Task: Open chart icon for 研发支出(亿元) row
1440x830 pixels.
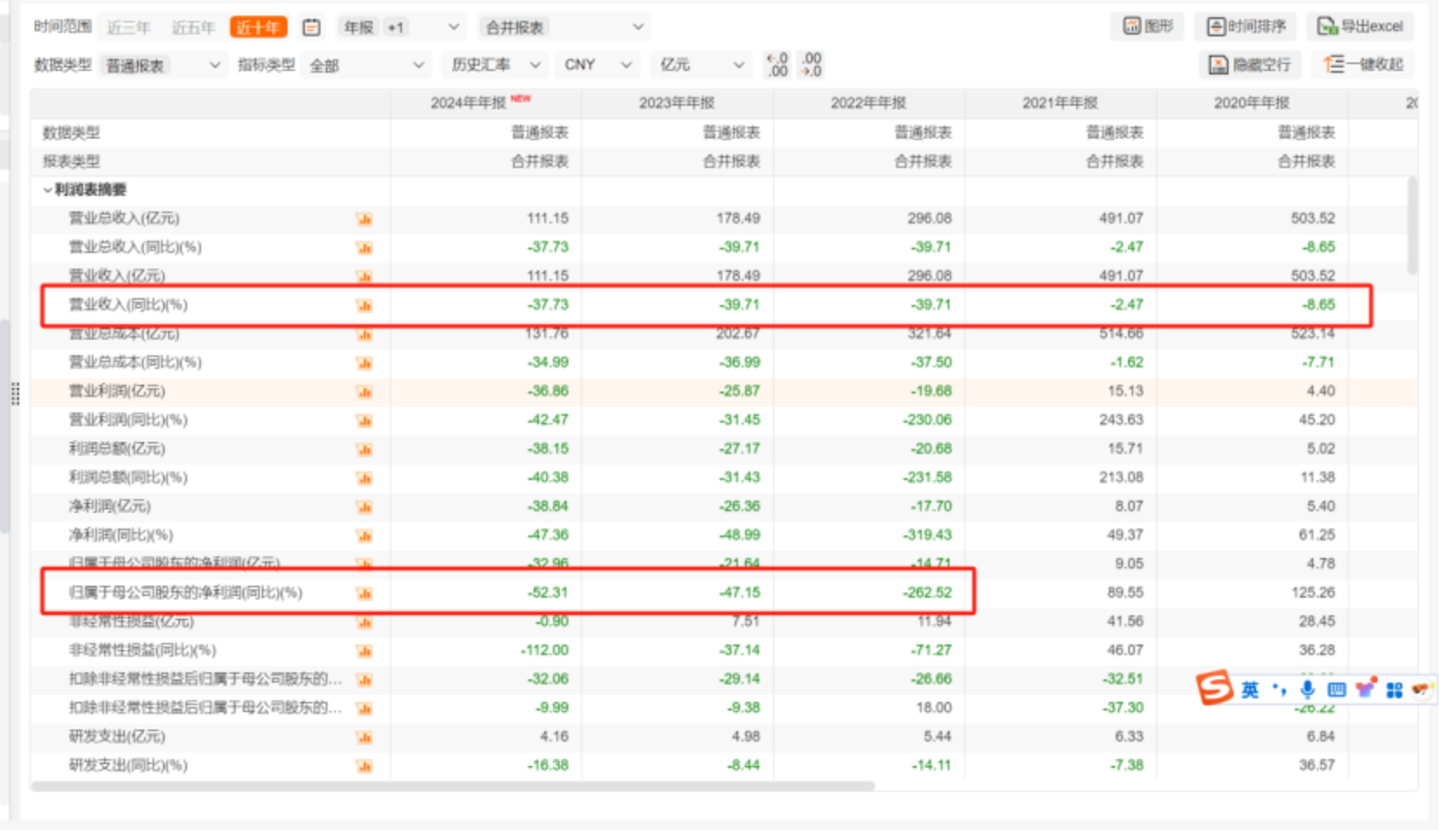Action: click(x=364, y=737)
